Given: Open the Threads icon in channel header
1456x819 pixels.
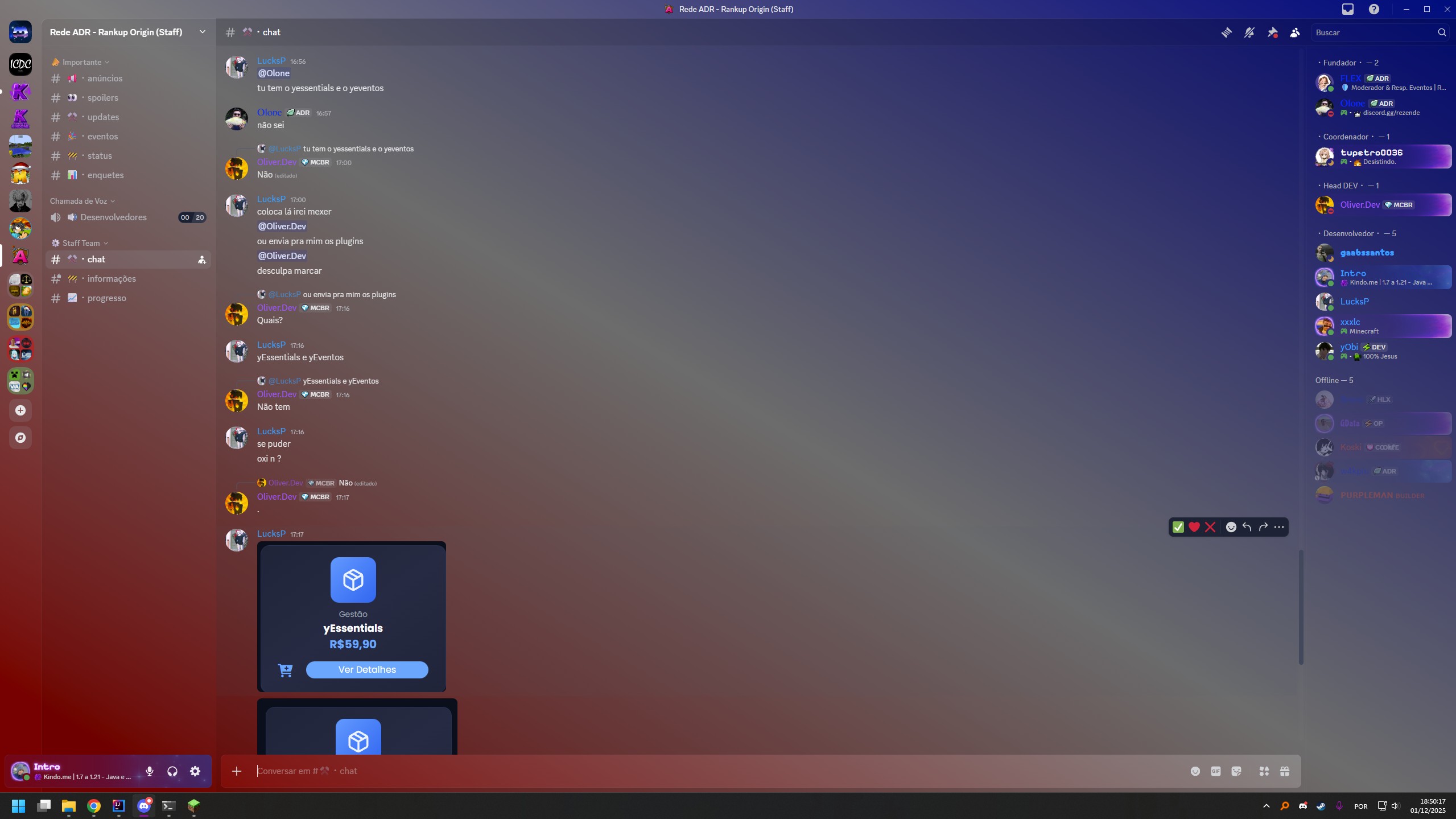Looking at the screenshot, I should [x=1226, y=32].
